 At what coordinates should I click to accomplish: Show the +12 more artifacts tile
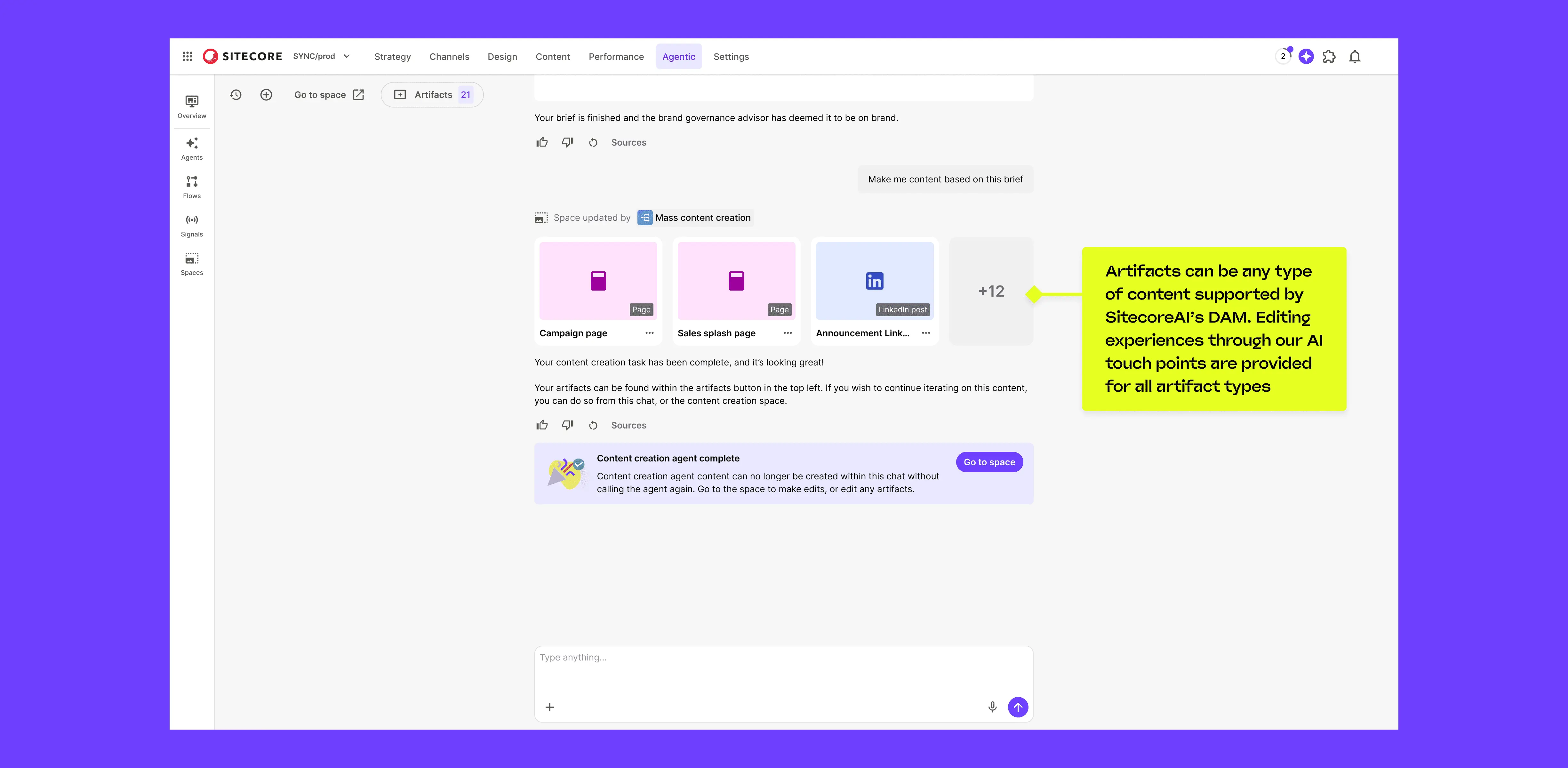(x=991, y=291)
